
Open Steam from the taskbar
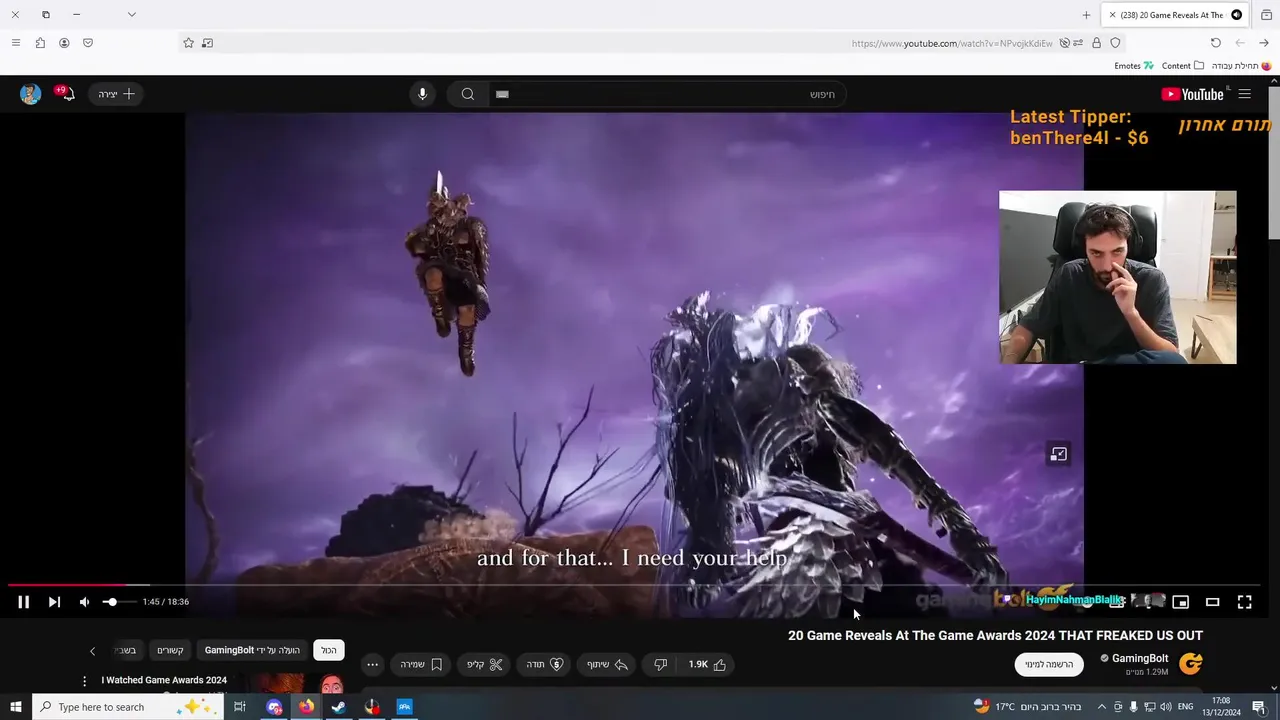coord(338,707)
